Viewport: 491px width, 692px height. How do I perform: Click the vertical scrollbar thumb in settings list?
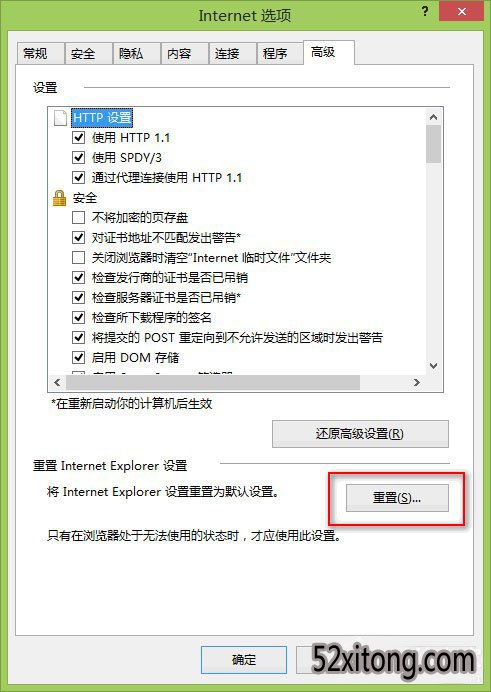[433, 144]
